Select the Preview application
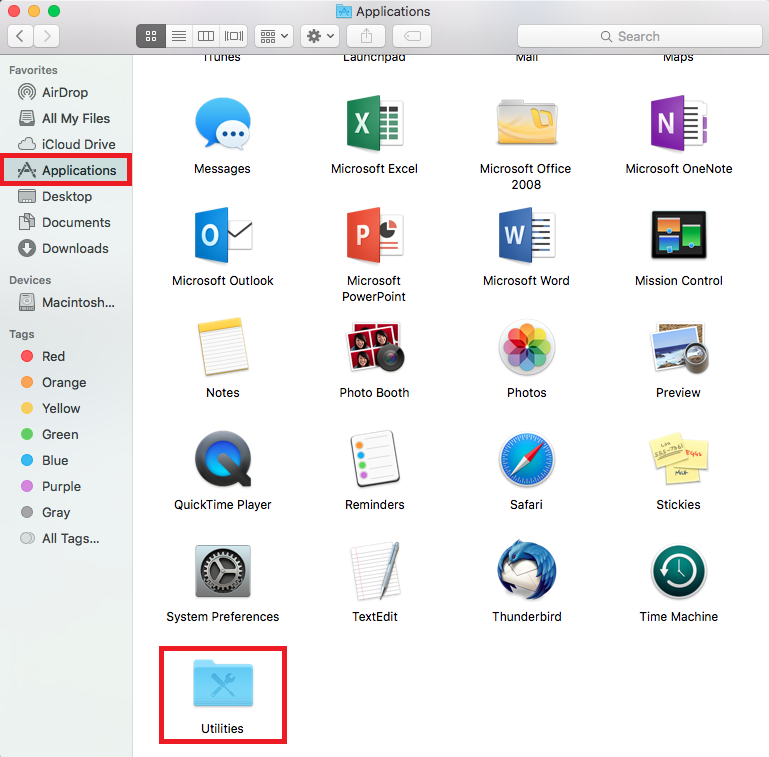 (679, 347)
